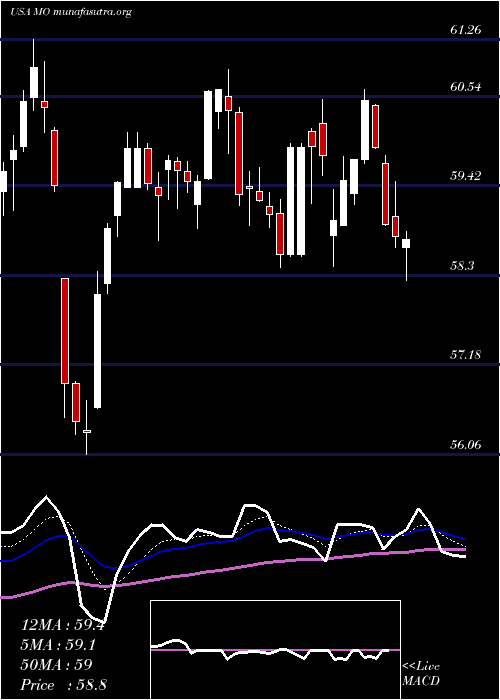Click the <<Live MACD label
This screenshot has width=500, height=700.
421,674
